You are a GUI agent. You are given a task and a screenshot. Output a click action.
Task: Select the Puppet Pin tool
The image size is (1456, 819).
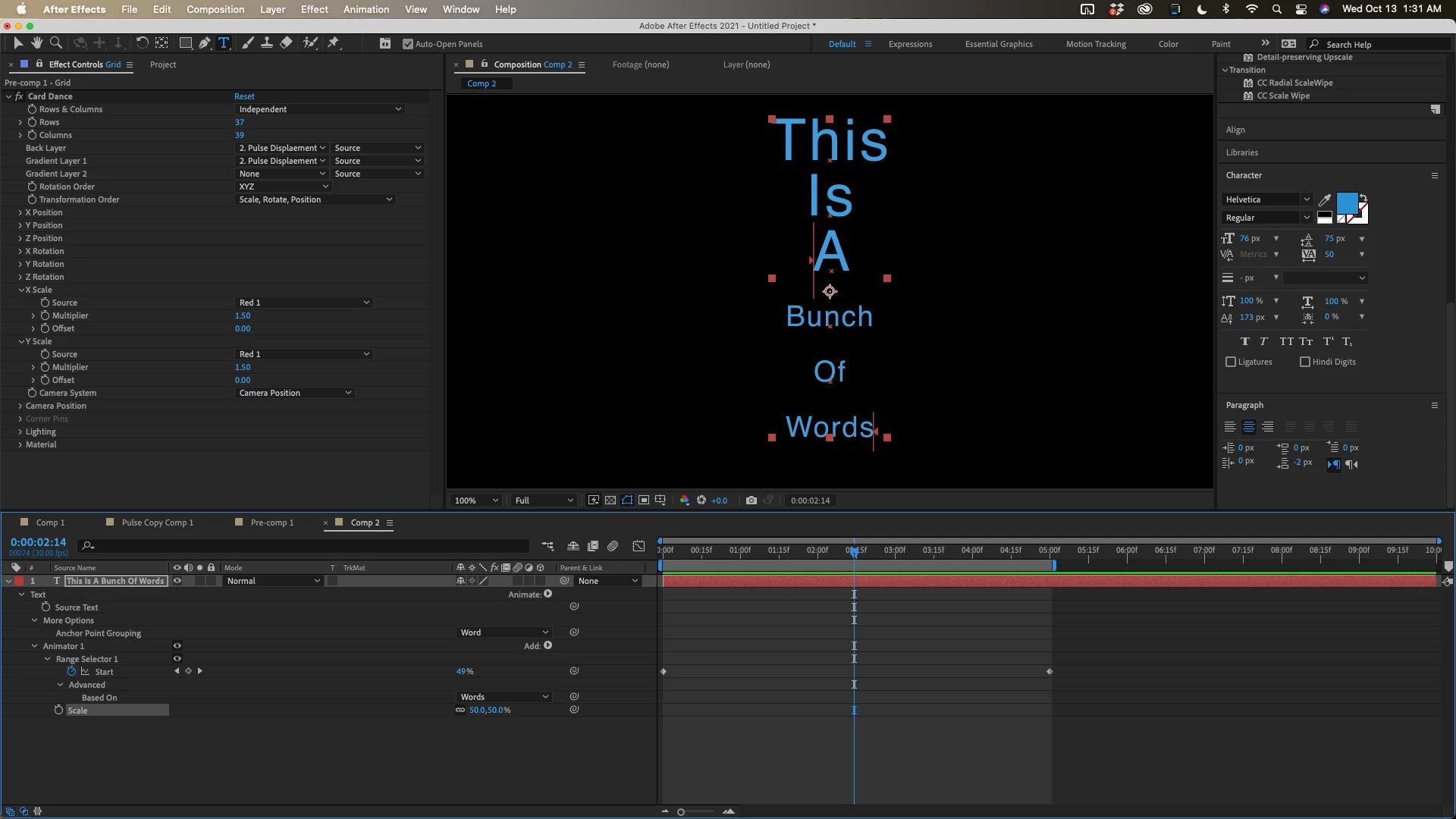(x=333, y=43)
